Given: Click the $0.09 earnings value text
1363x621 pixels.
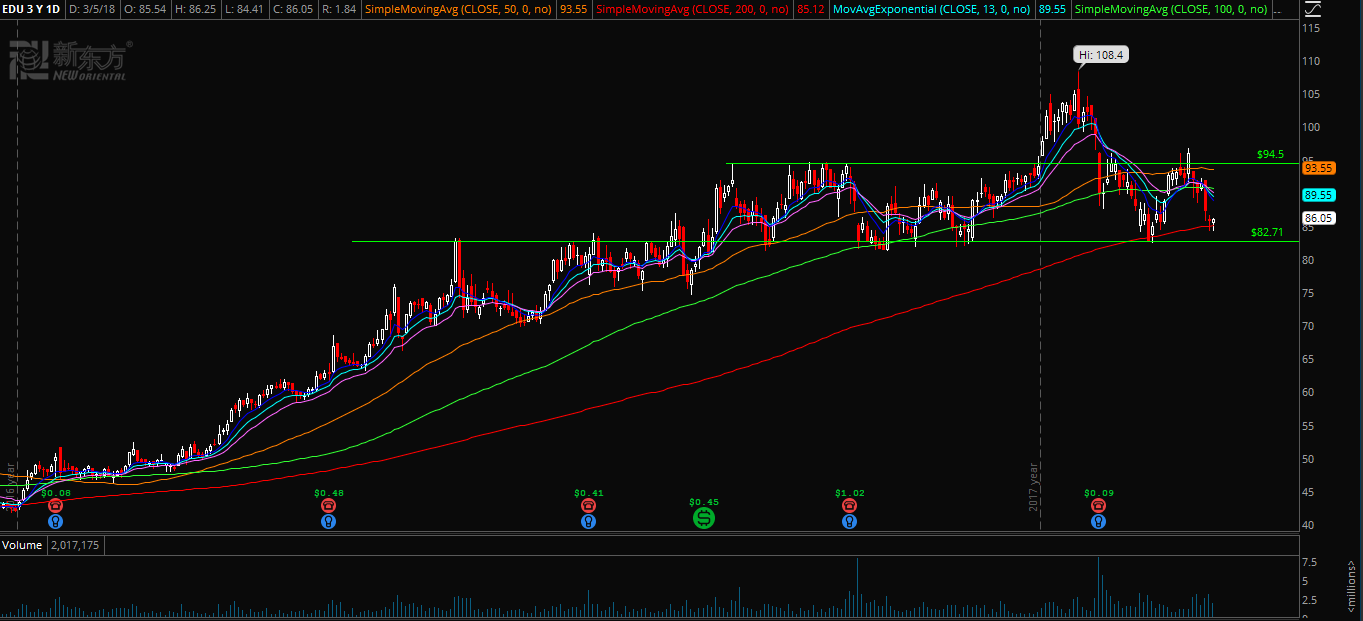Looking at the screenshot, I should 1098,493.
